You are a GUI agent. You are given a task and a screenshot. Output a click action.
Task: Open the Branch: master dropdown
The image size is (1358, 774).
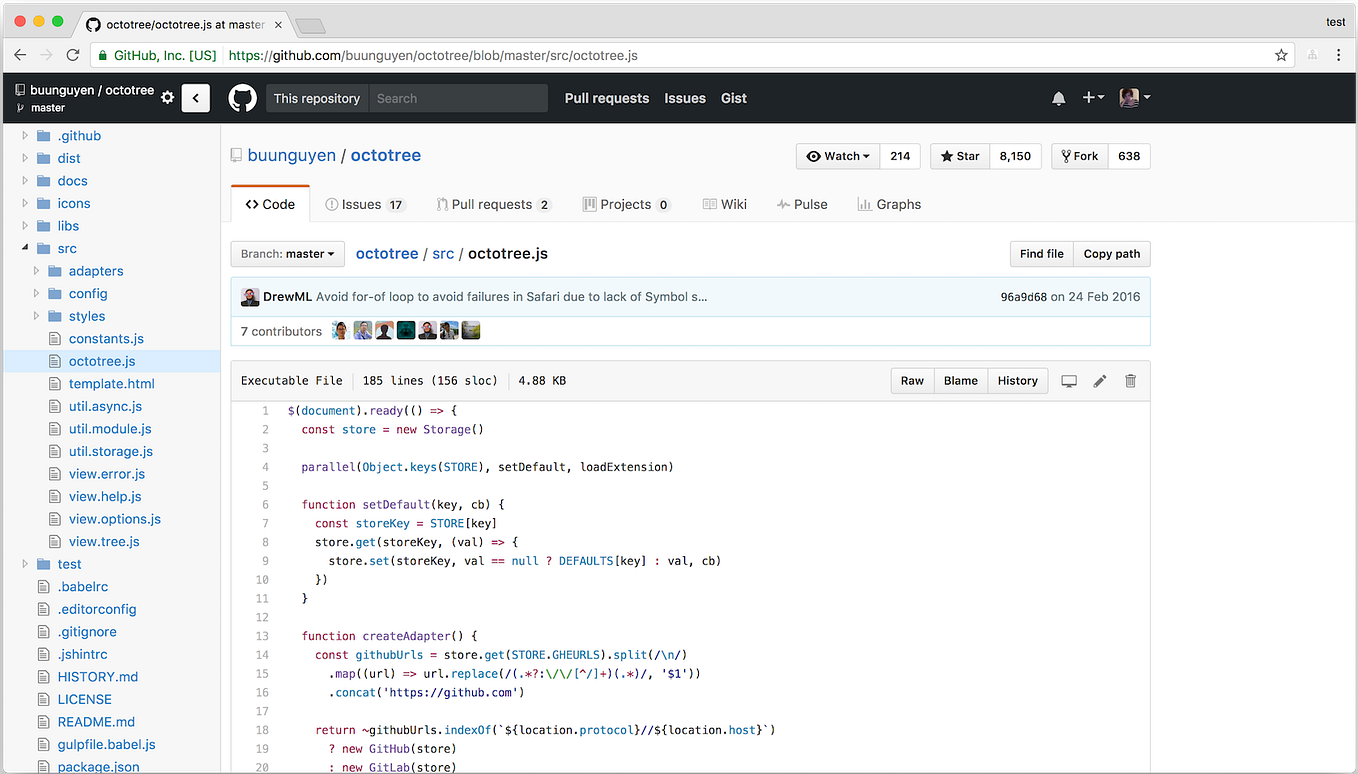pyautogui.click(x=287, y=254)
